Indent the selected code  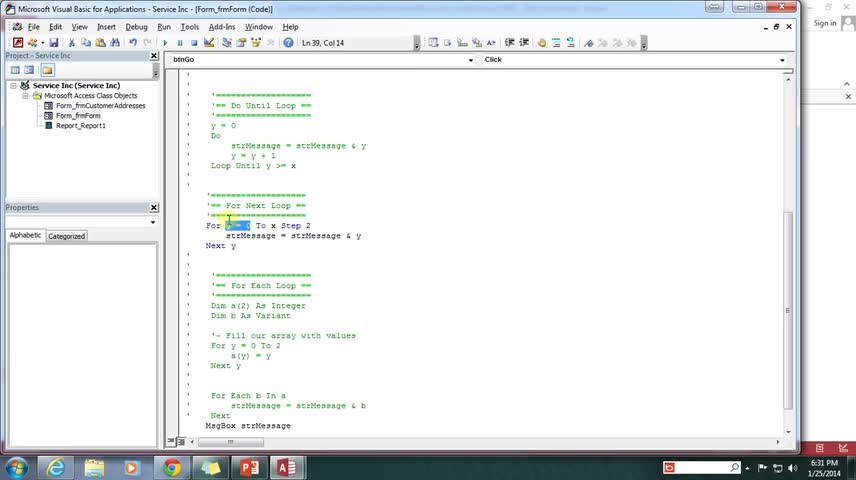509,43
